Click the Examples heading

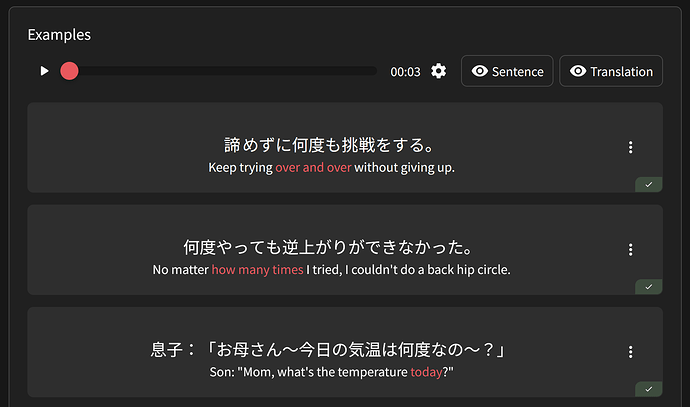point(59,35)
